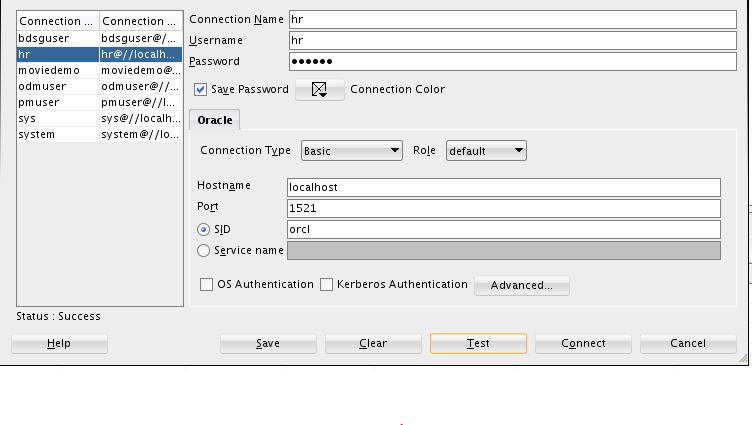Image resolution: width=752 pixels, height=425 pixels.
Task: Save the connection with Save button
Action: [268, 343]
